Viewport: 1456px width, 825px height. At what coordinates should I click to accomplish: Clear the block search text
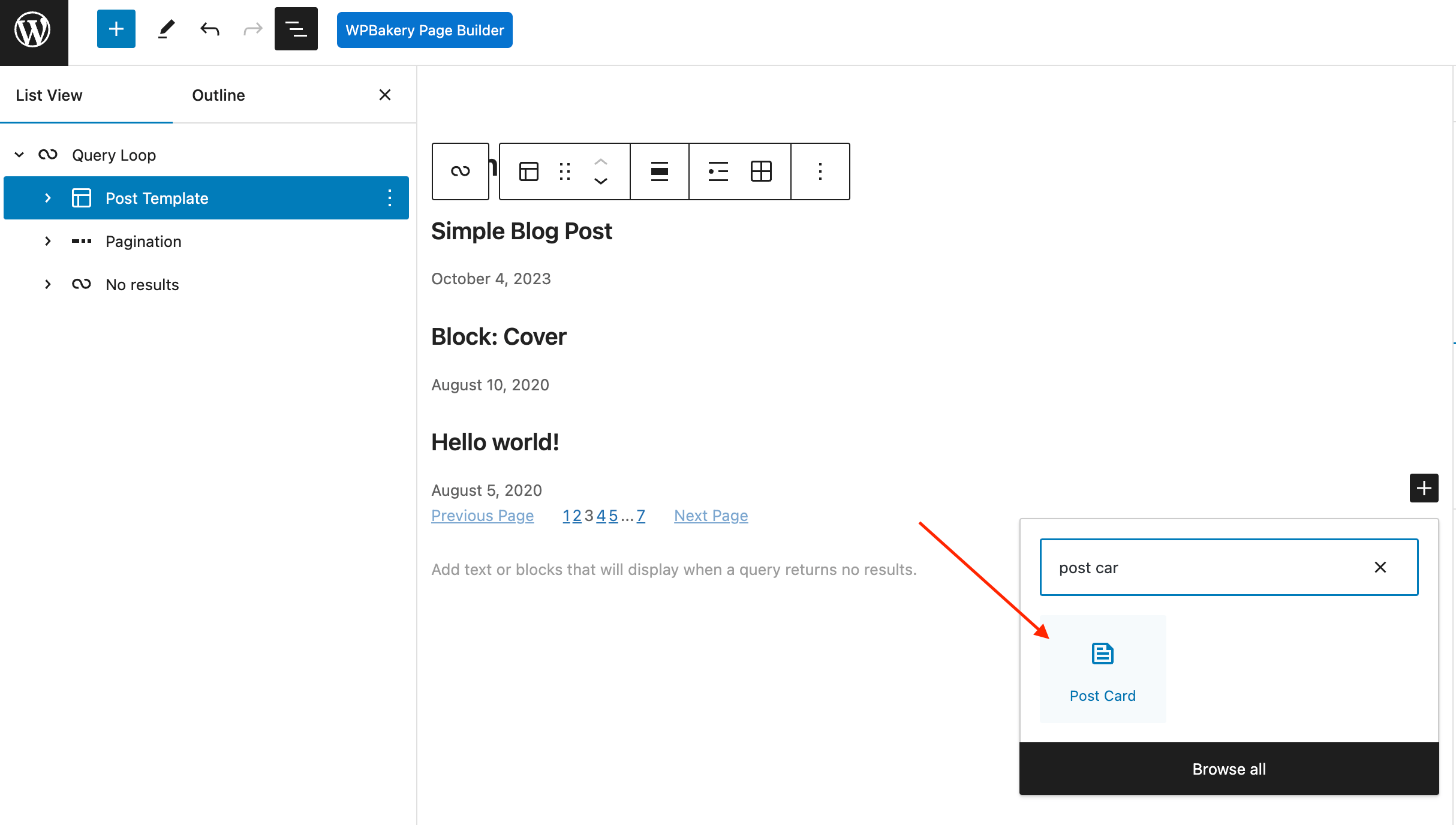pos(1380,567)
